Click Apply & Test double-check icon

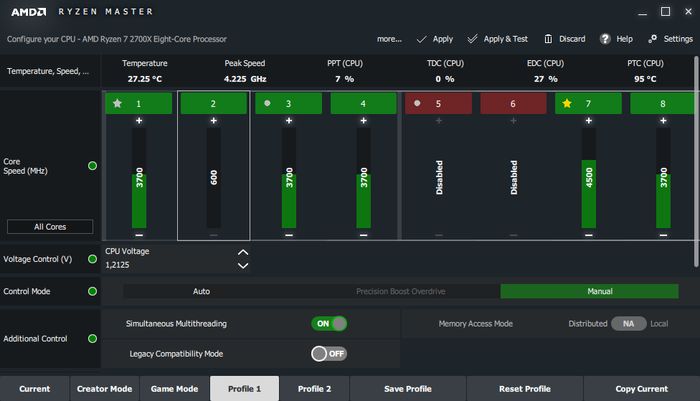tap(472, 39)
